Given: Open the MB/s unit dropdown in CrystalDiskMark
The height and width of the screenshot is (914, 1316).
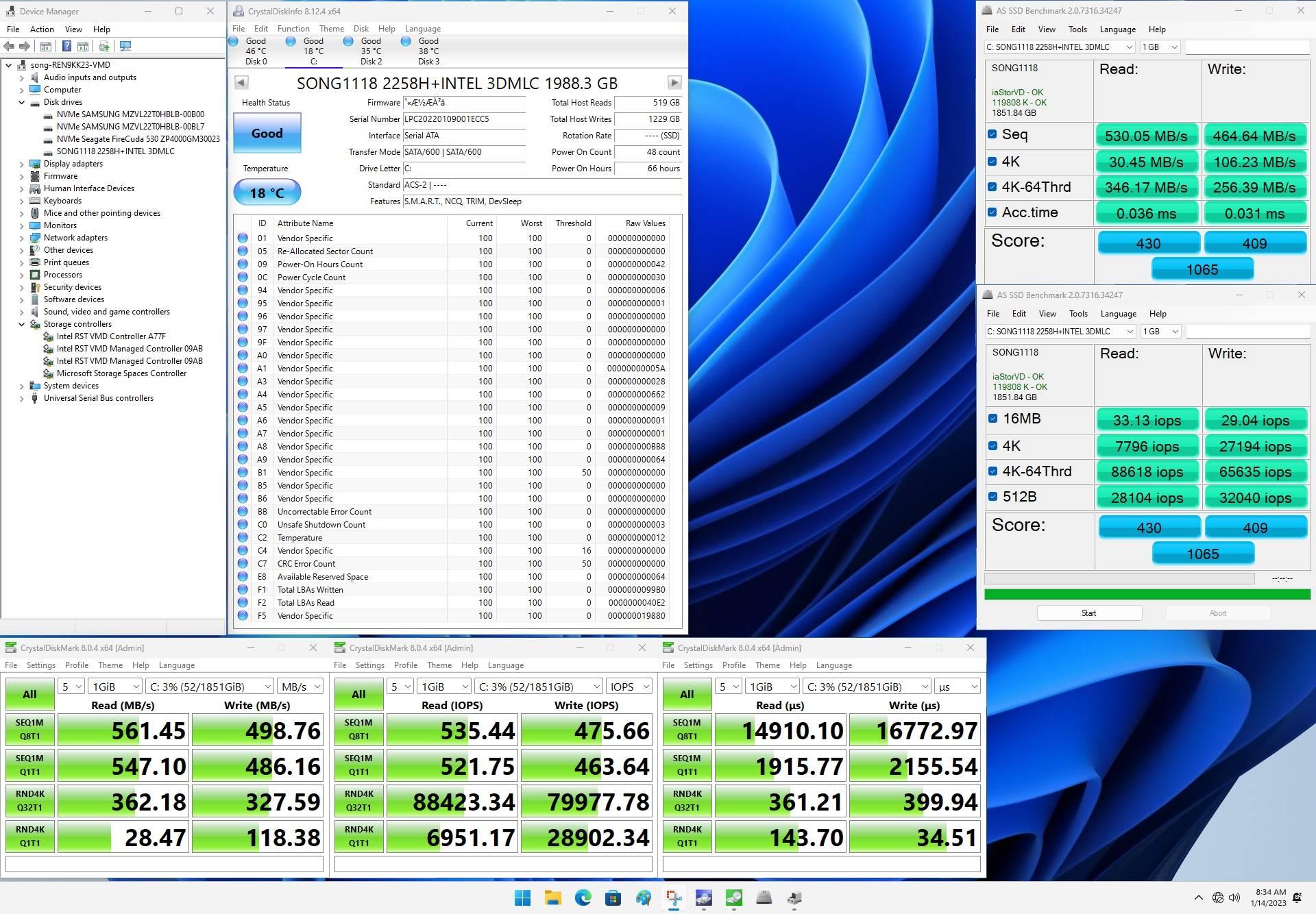Looking at the screenshot, I should (300, 686).
